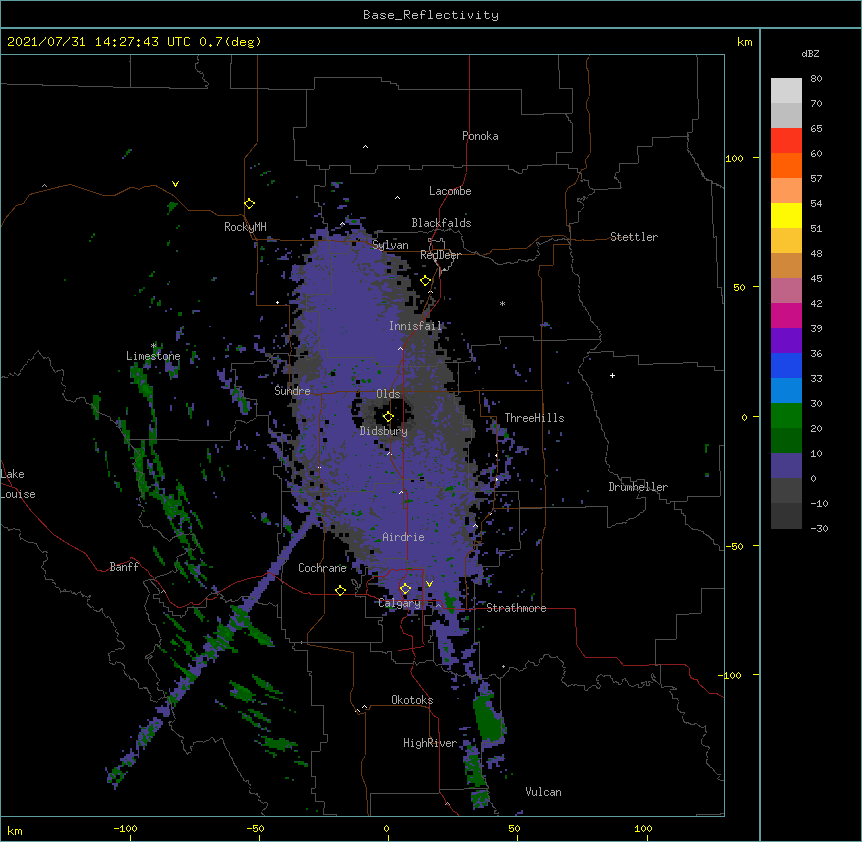Viewport: 862px width, 842px height.
Task: Click the dBZ legend heading
Action: pos(810,53)
